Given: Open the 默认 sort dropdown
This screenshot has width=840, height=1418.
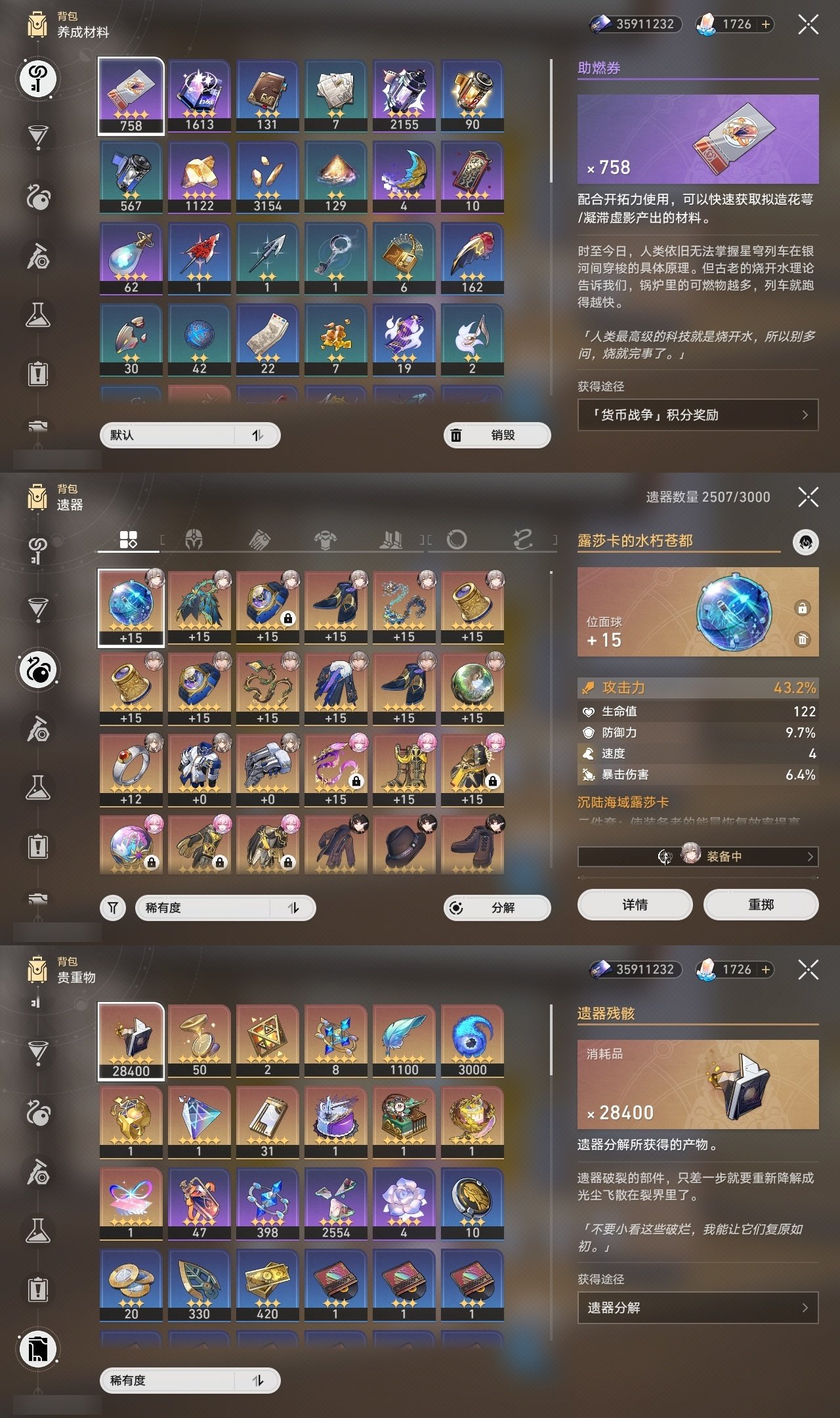Looking at the screenshot, I should pos(190,435).
